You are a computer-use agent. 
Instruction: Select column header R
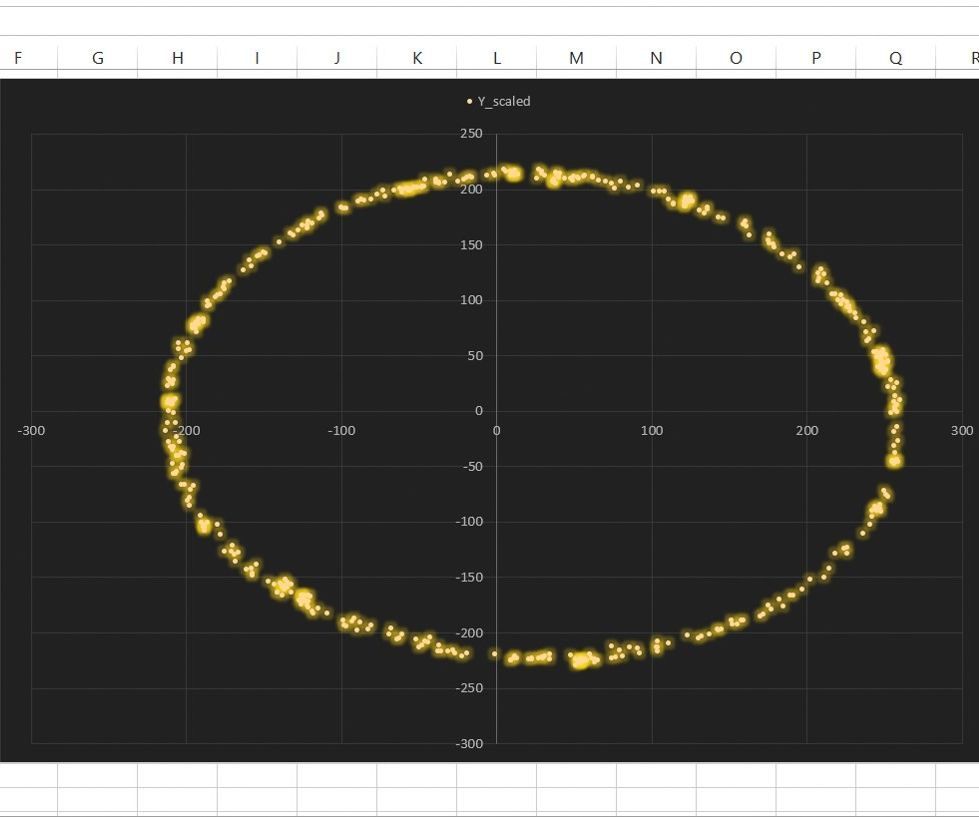[971, 57]
